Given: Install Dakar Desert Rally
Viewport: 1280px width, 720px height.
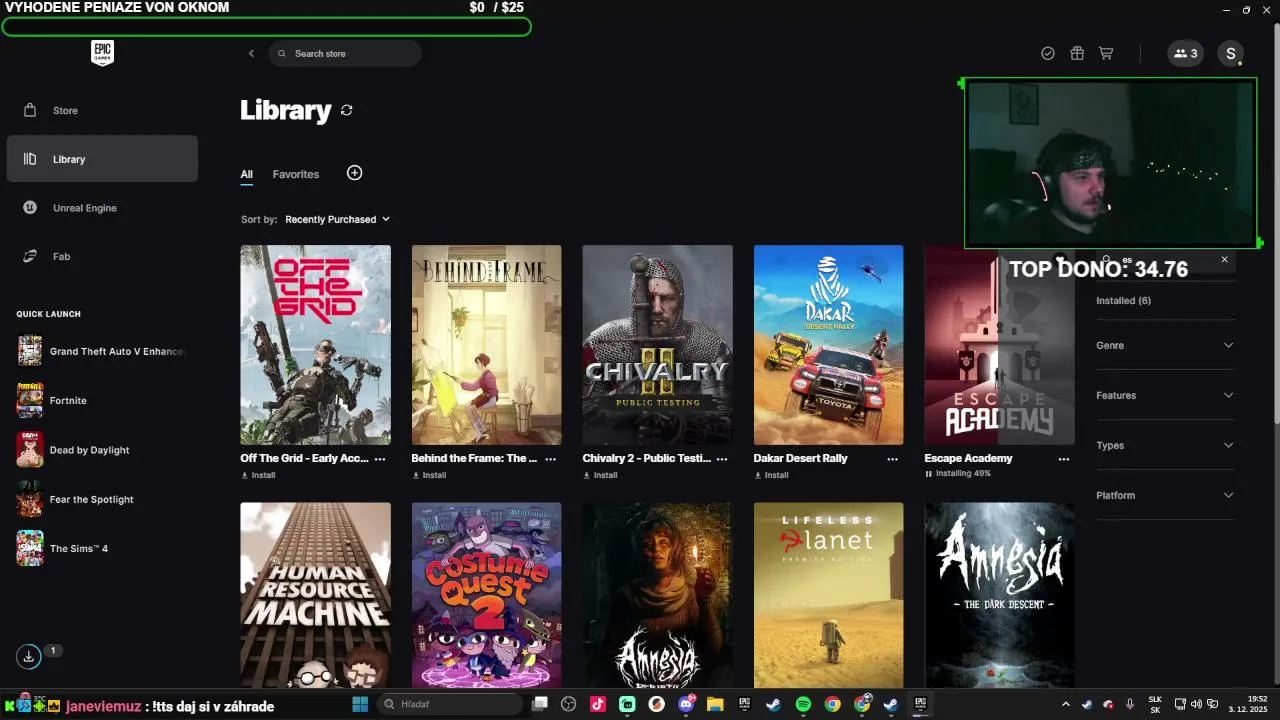Looking at the screenshot, I should (771, 475).
